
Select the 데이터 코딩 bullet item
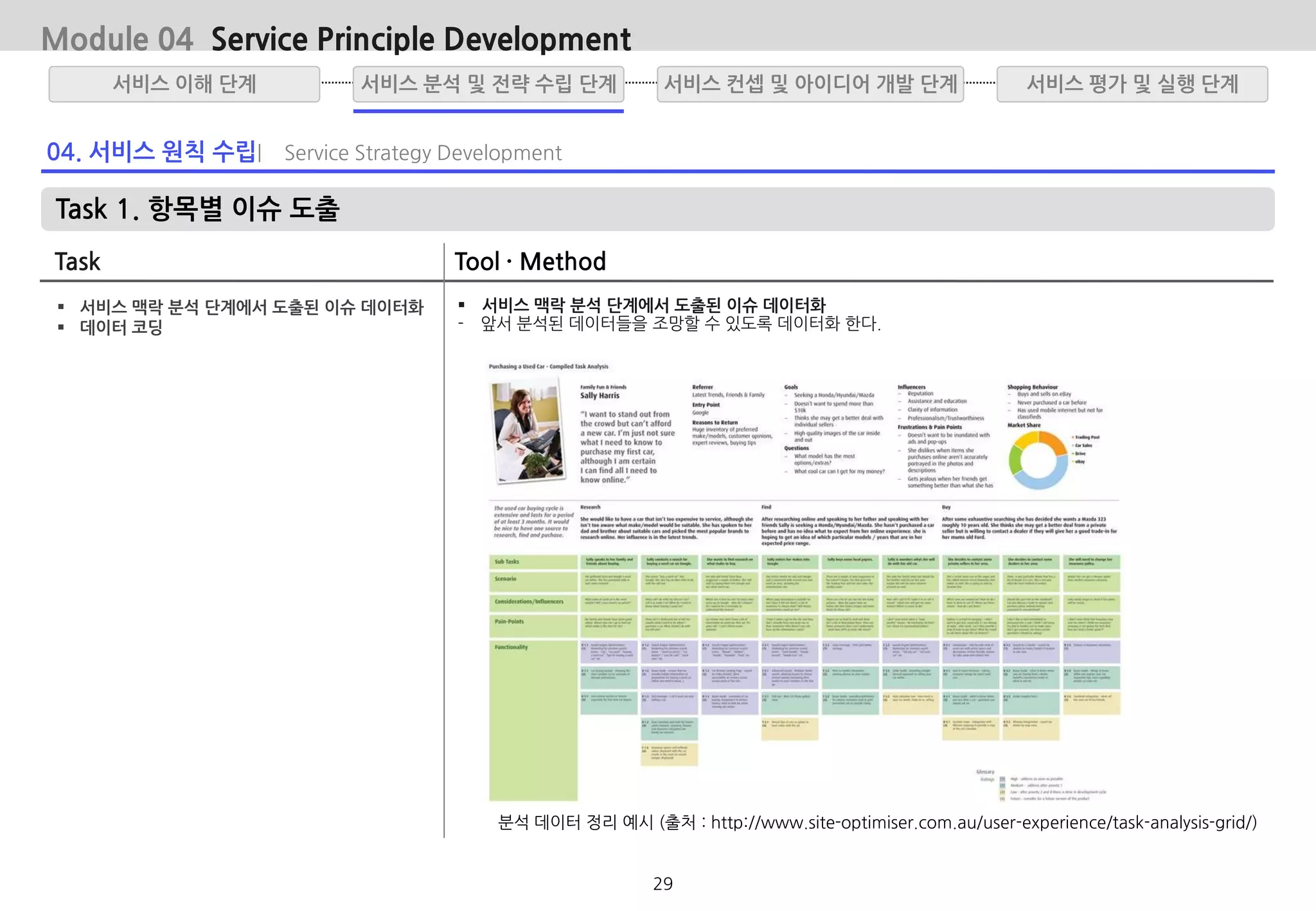coord(121,327)
